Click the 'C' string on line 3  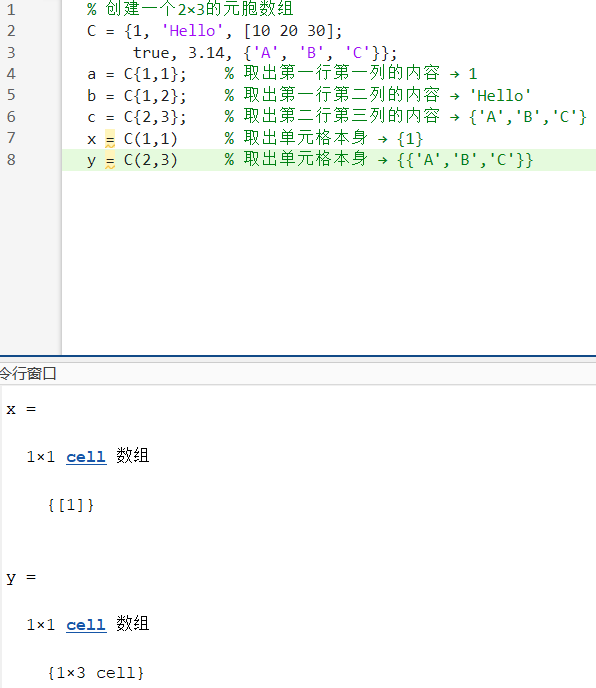(x=357, y=53)
